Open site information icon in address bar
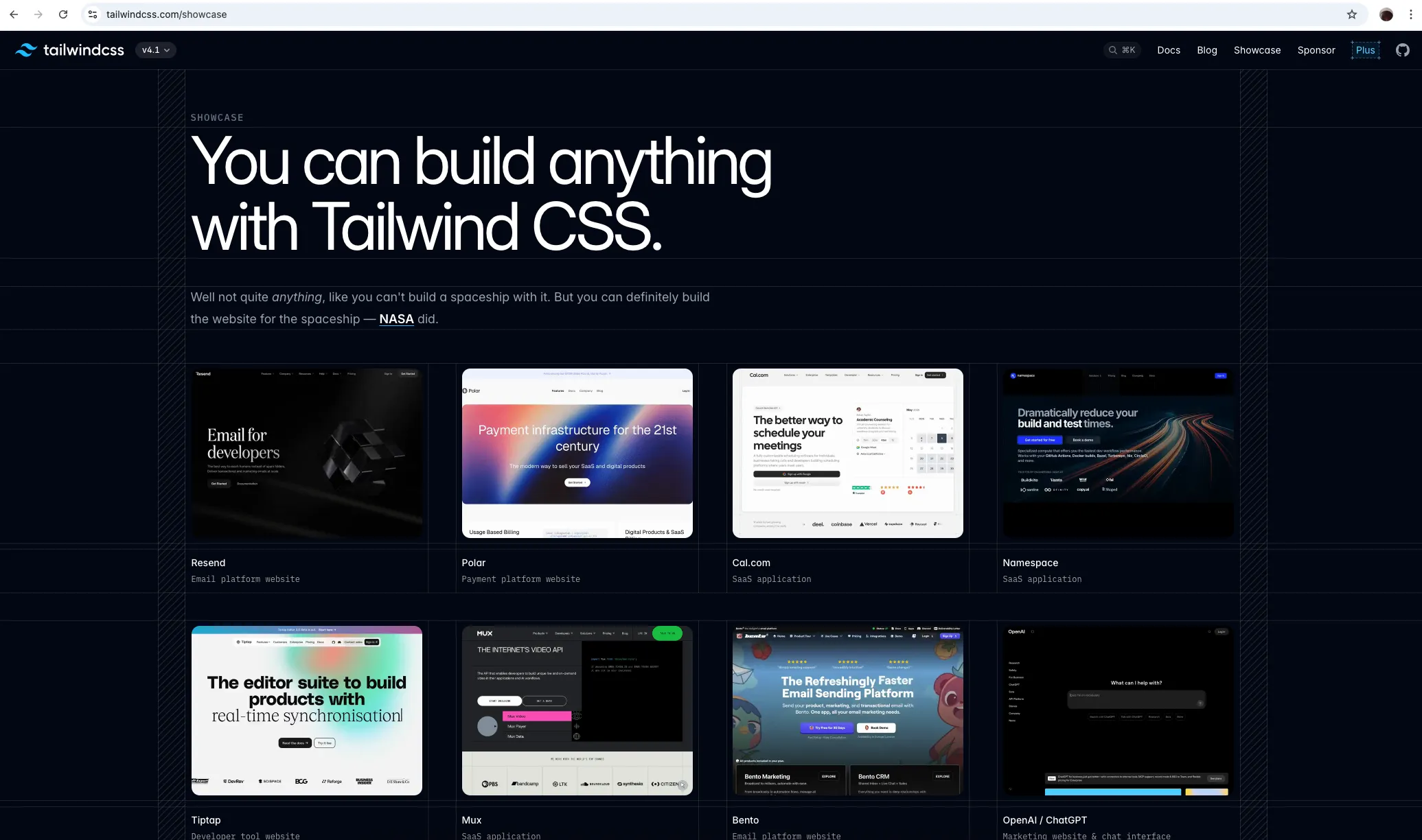This screenshot has height=840, width=1422. coord(91,14)
